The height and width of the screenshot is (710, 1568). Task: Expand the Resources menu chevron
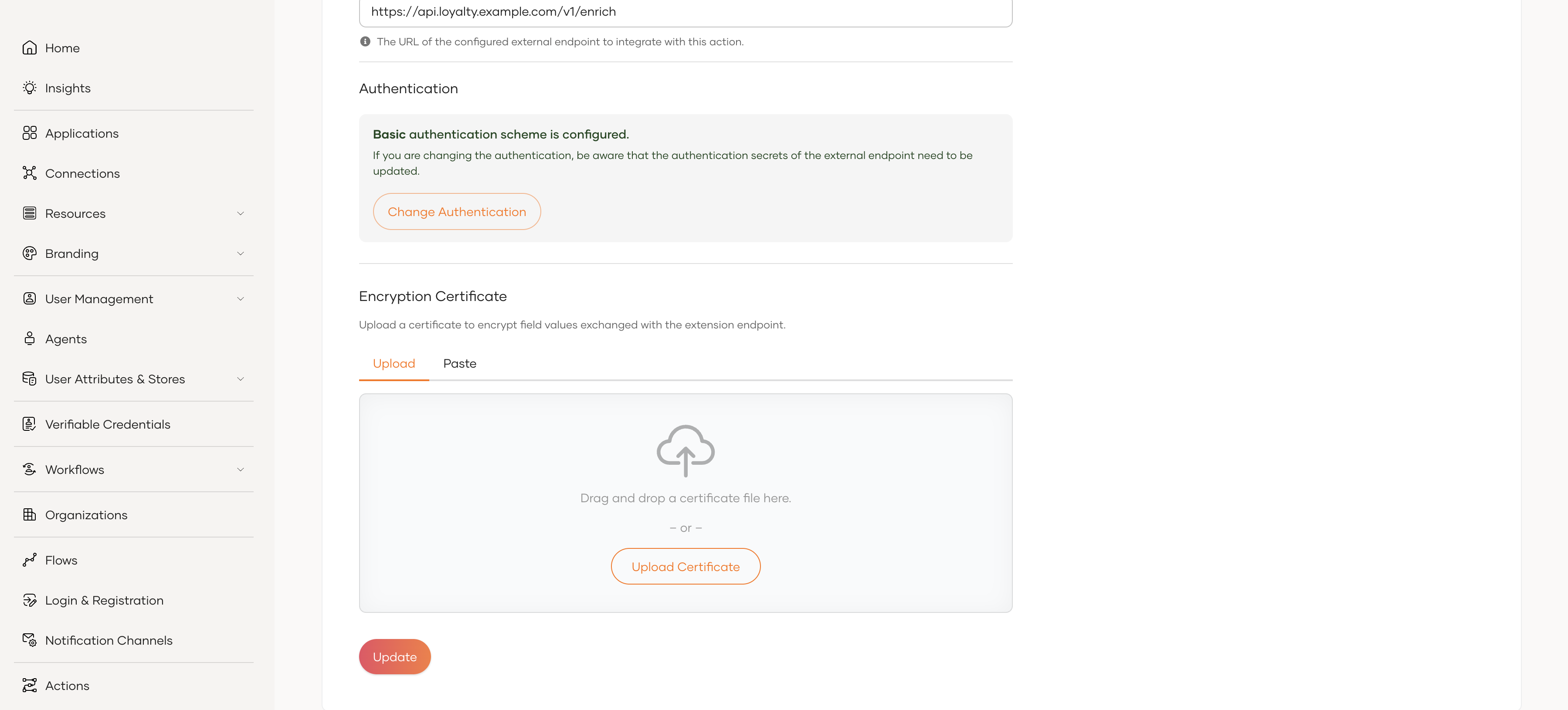(x=241, y=213)
